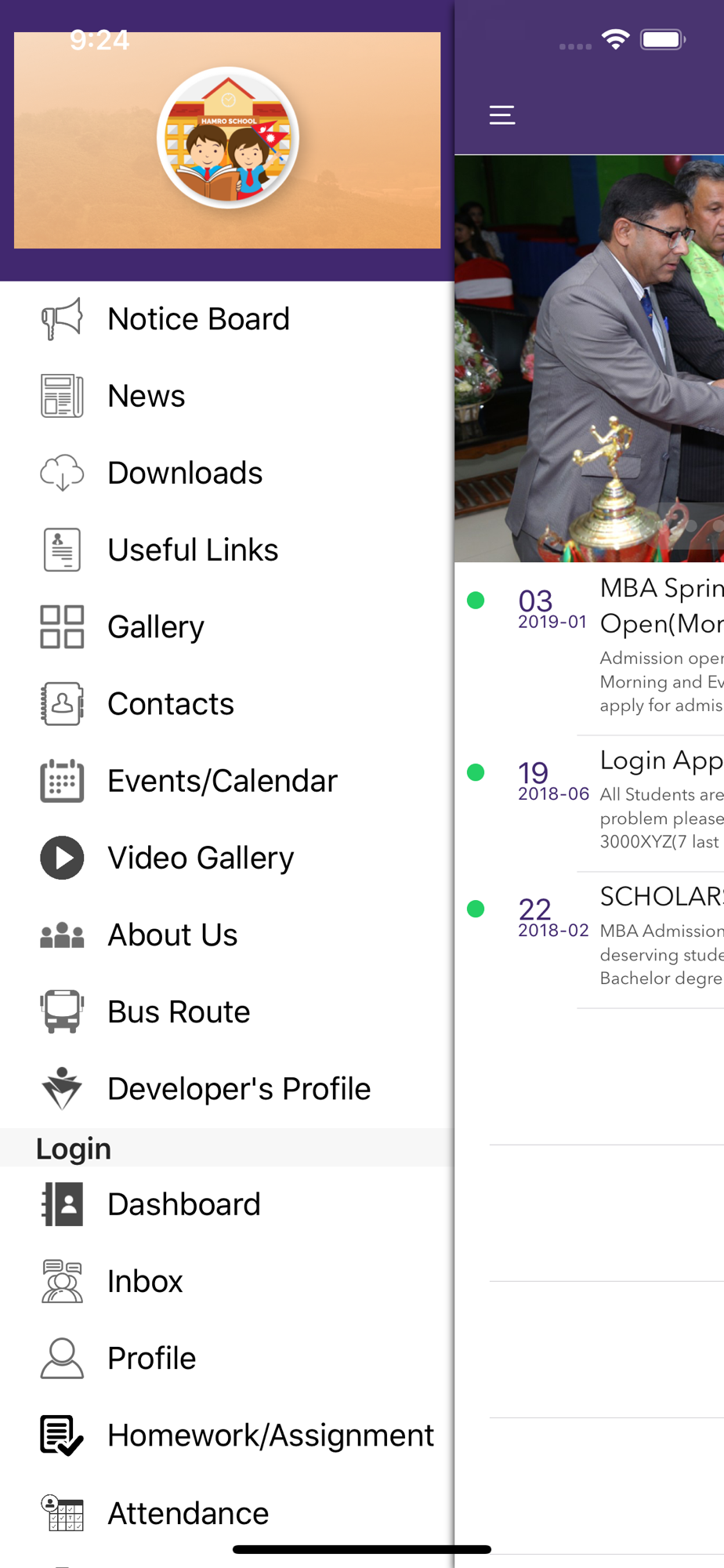Click the Downloads cloud icon
Screen dimensions: 724x1568
pos(62,473)
